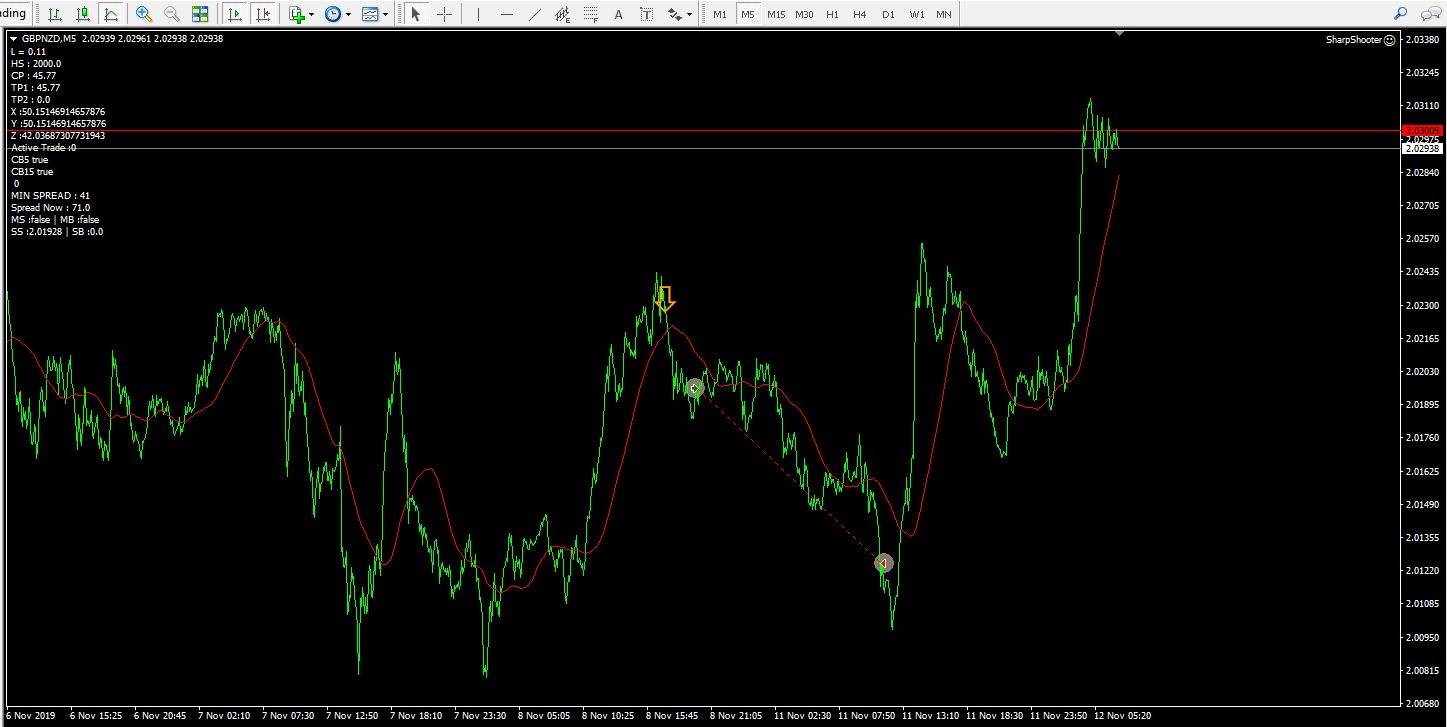Screen dimensions: 1447x727
Task: Click the red price label on scale
Action: pyautogui.click(x=1421, y=131)
